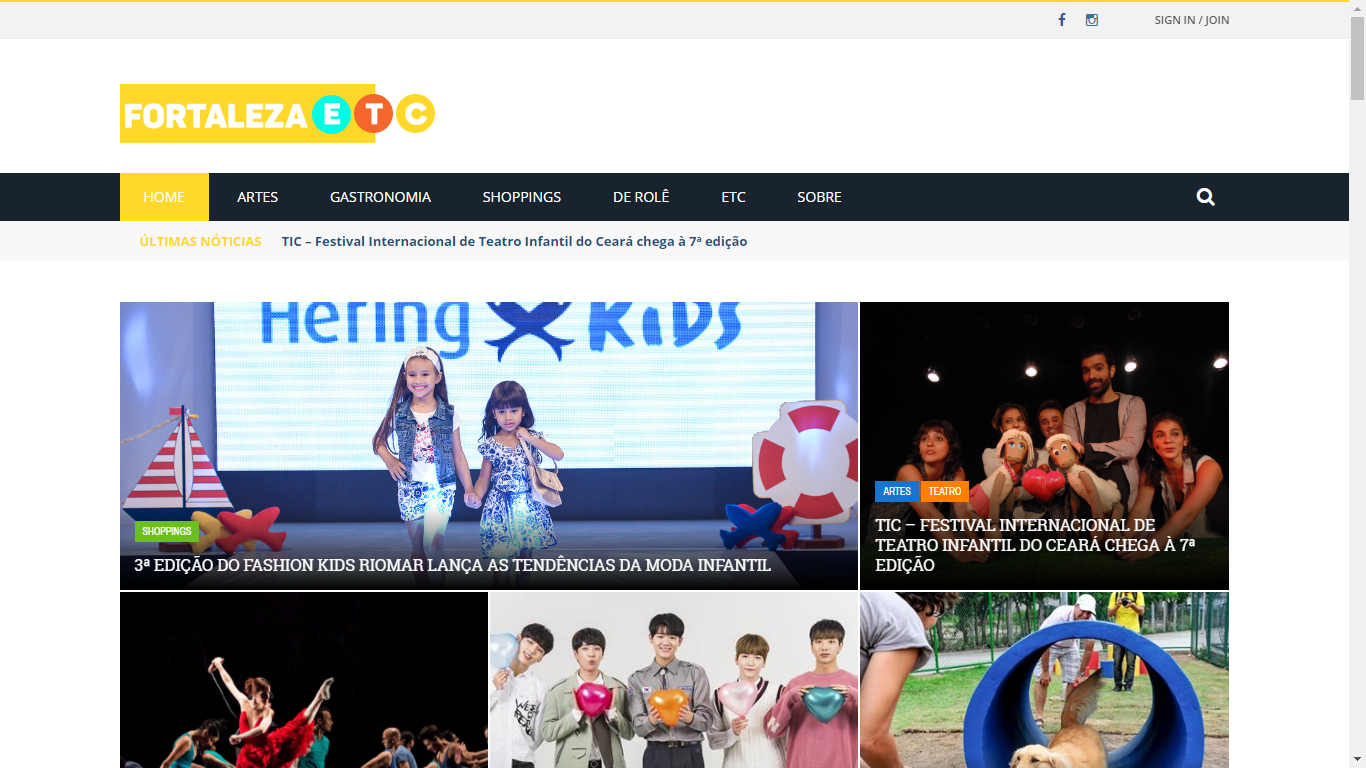Open the Facebook page icon
Image resolution: width=1366 pixels, height=768 pixels.
(x=1062, y=20)
